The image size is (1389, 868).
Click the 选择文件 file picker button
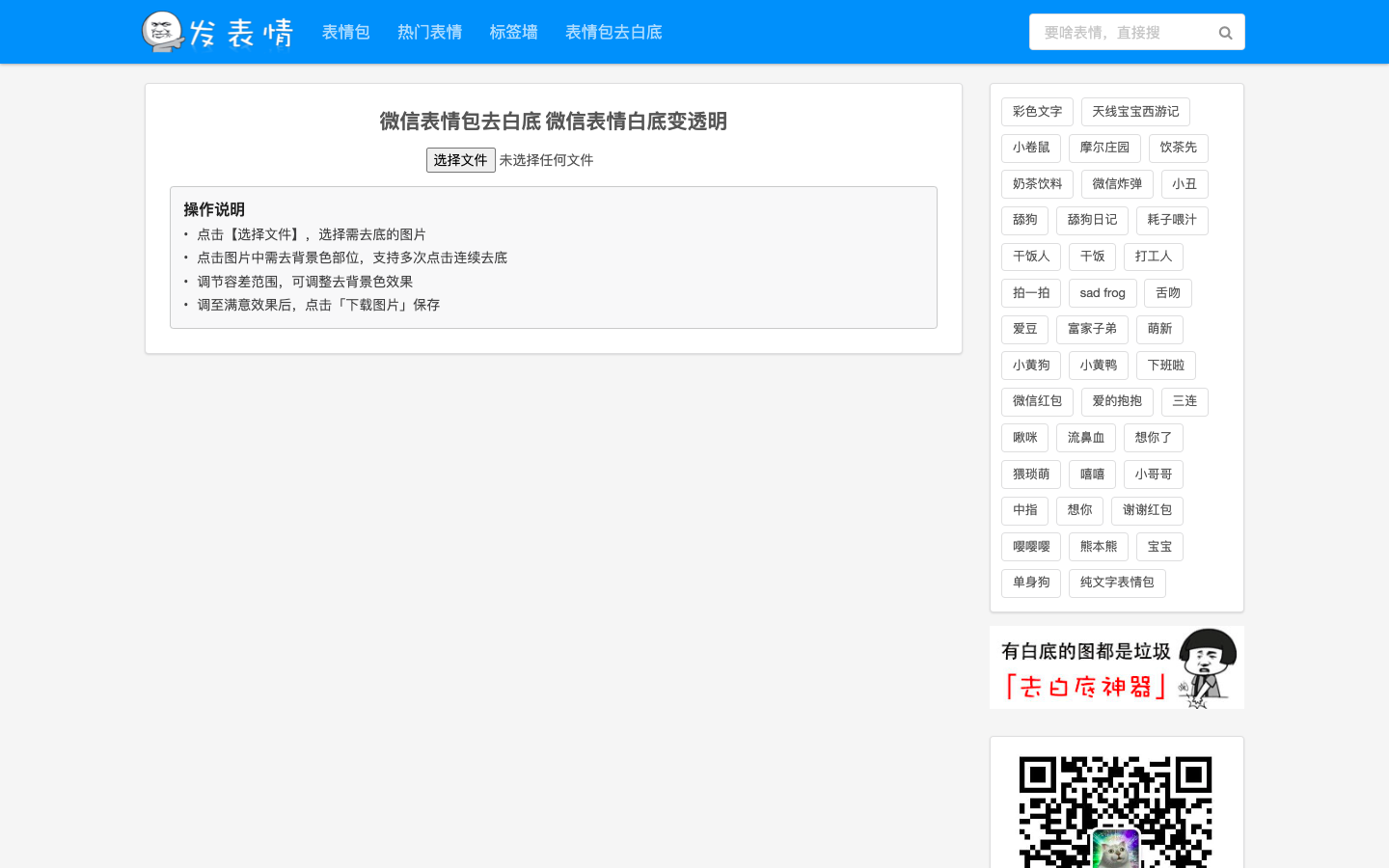tap(460, 160)
